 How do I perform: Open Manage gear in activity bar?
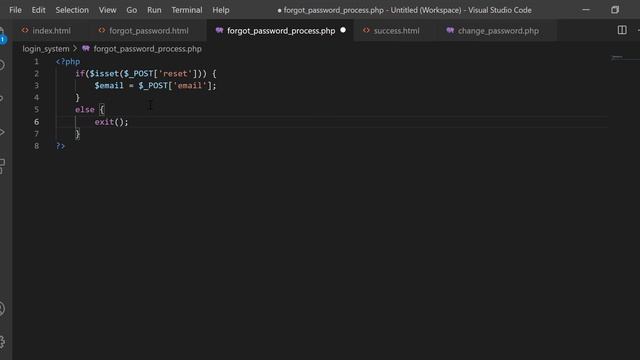2,342
